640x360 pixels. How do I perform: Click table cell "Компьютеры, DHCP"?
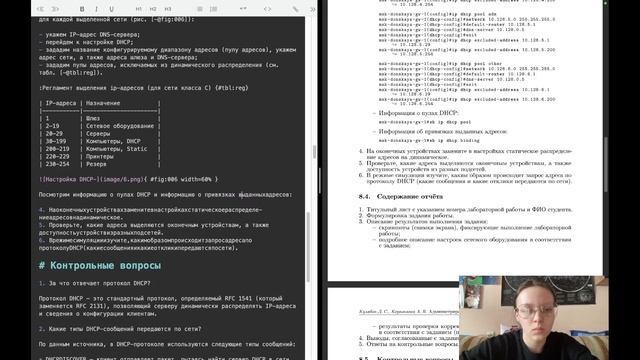click(x=113, y=141)
